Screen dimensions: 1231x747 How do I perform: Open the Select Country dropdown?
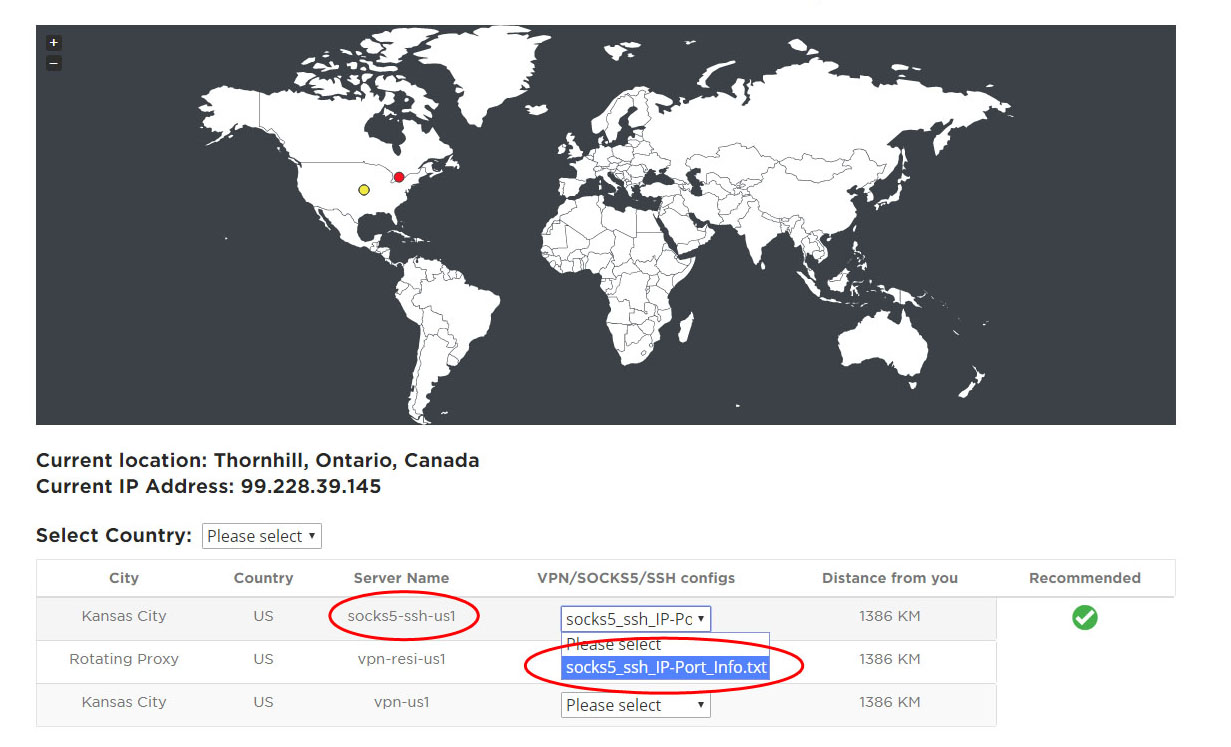[261, 536]
